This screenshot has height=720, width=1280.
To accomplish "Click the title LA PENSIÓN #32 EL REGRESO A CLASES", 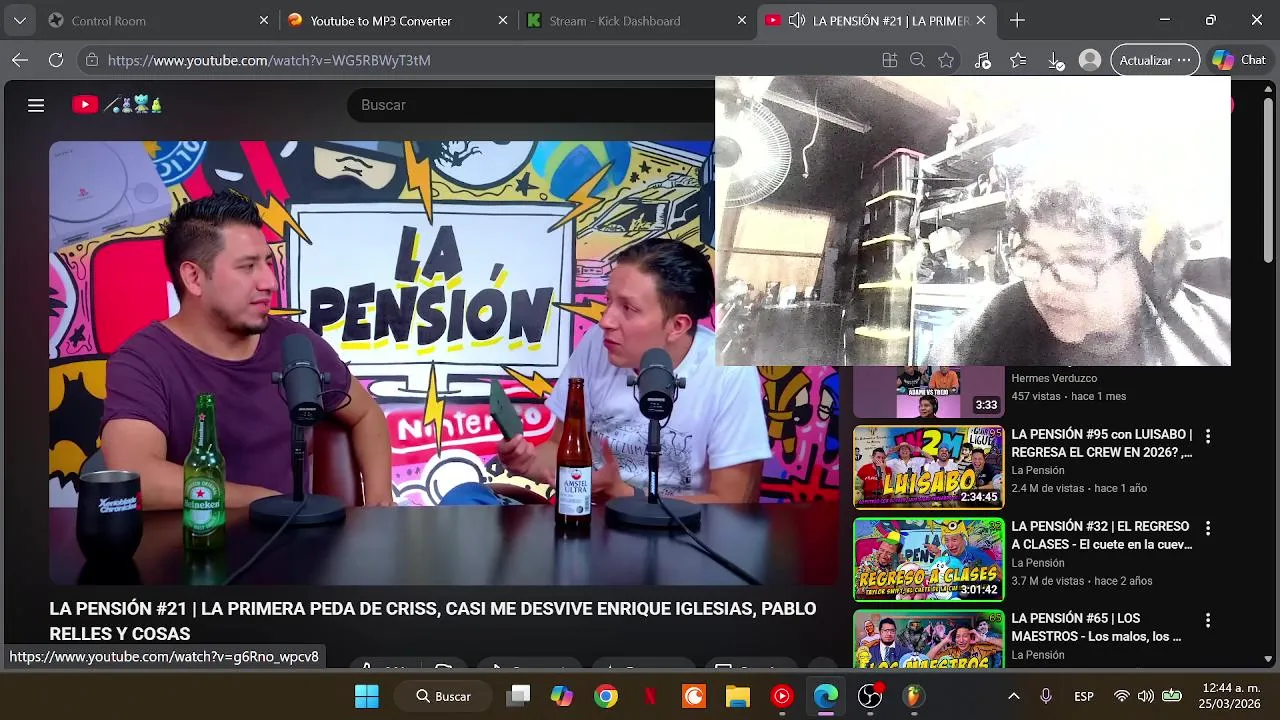I will tap(1101, 535).
